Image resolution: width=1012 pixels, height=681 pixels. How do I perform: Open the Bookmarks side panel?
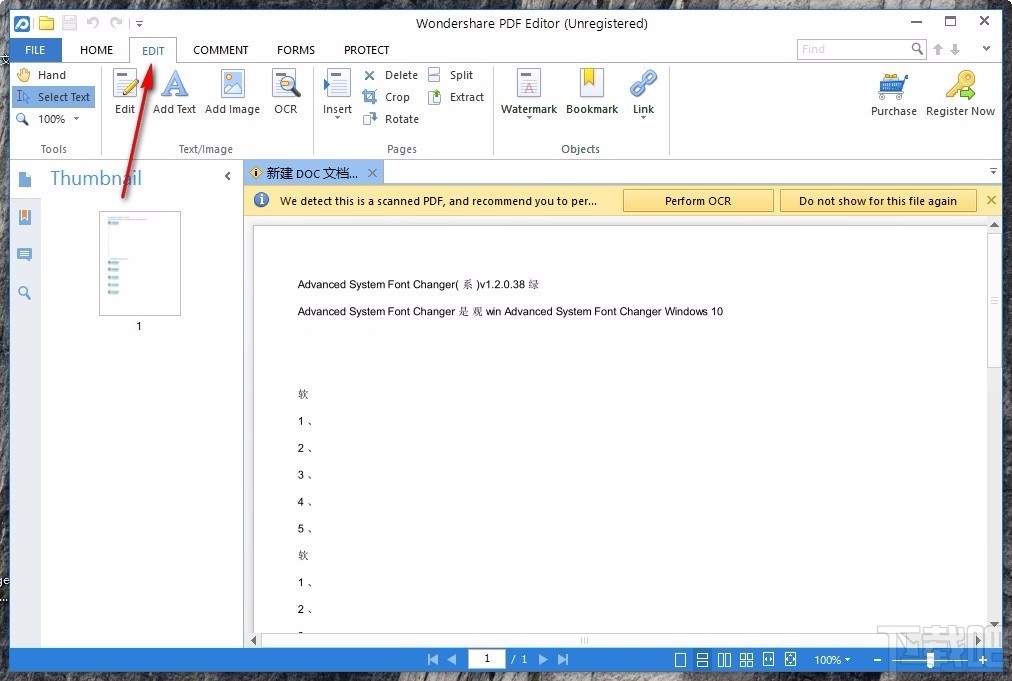tap(25, 217)
